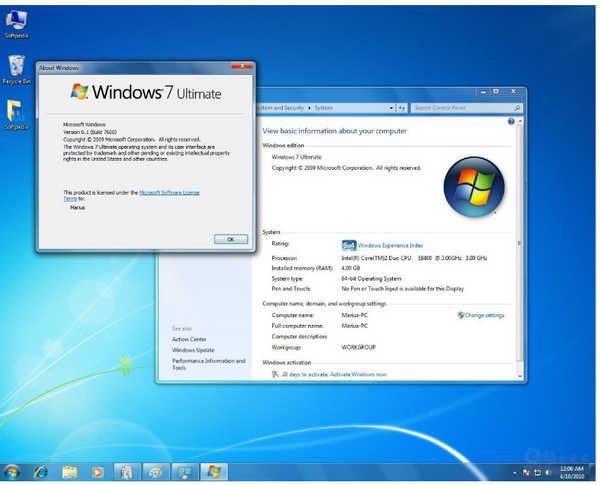
Task: Click the 64-bit Operating System value
Action: pyautogui.click(x=372, y=279)
